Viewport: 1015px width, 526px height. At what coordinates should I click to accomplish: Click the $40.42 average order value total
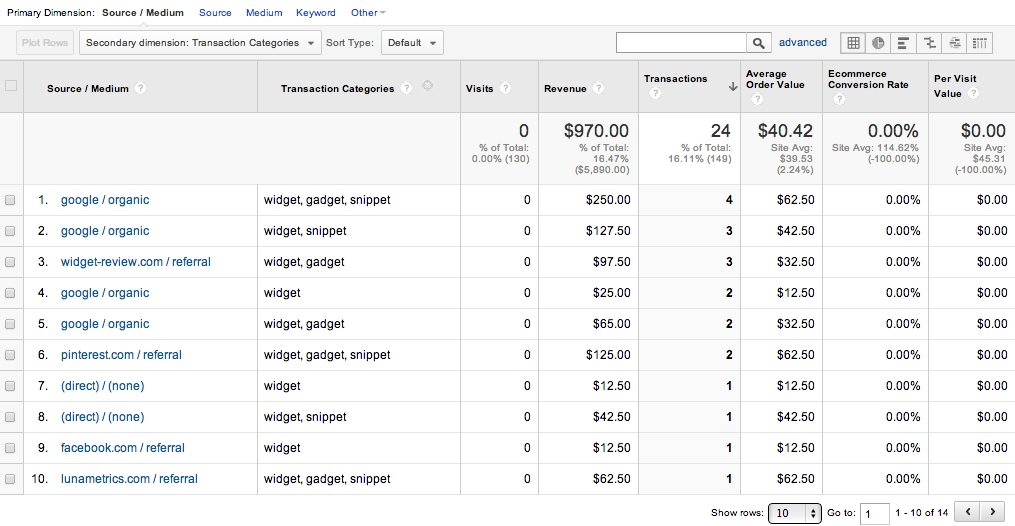click(x=785, y=131)
